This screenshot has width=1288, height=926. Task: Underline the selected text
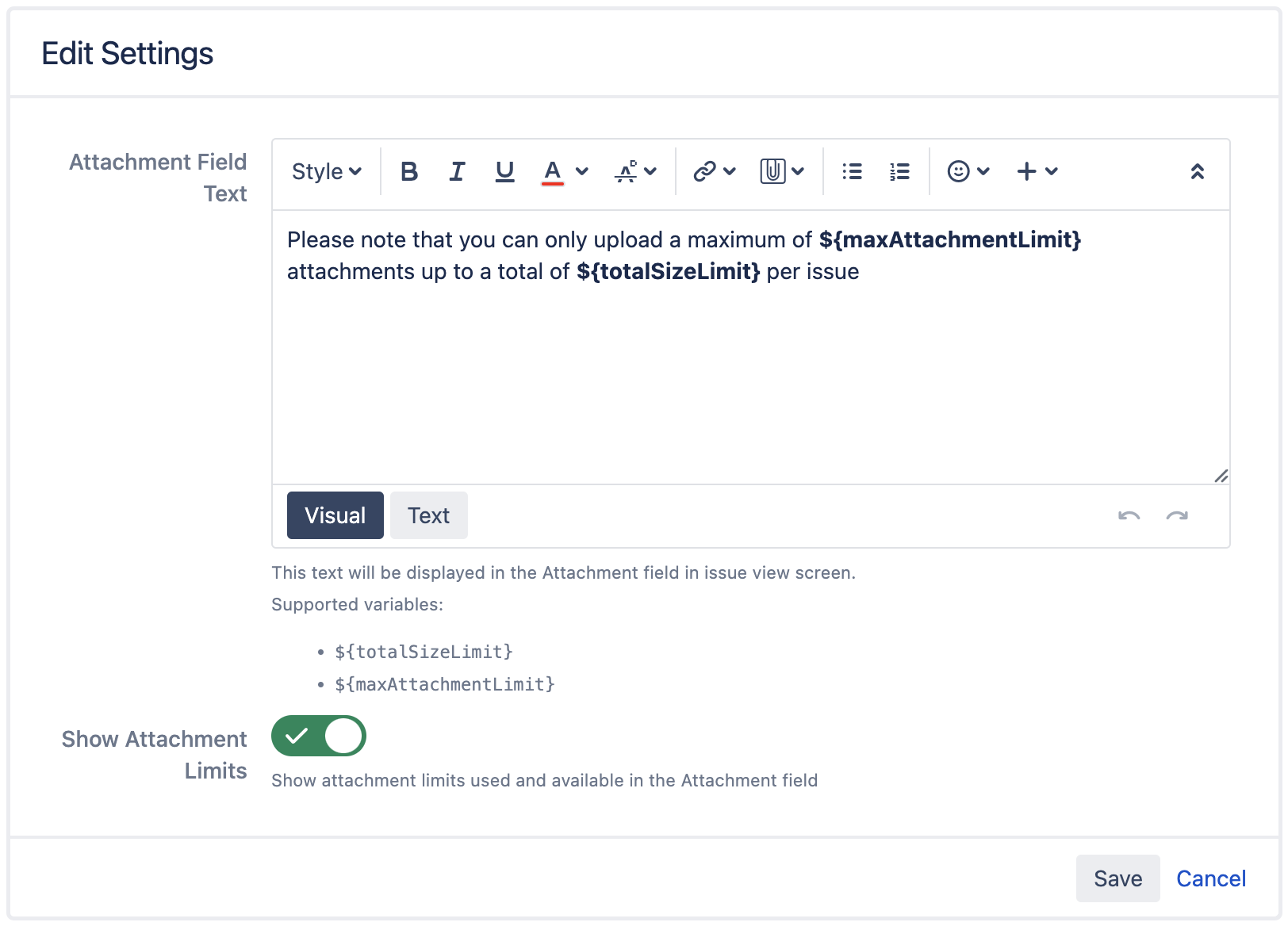click(504, 171)
